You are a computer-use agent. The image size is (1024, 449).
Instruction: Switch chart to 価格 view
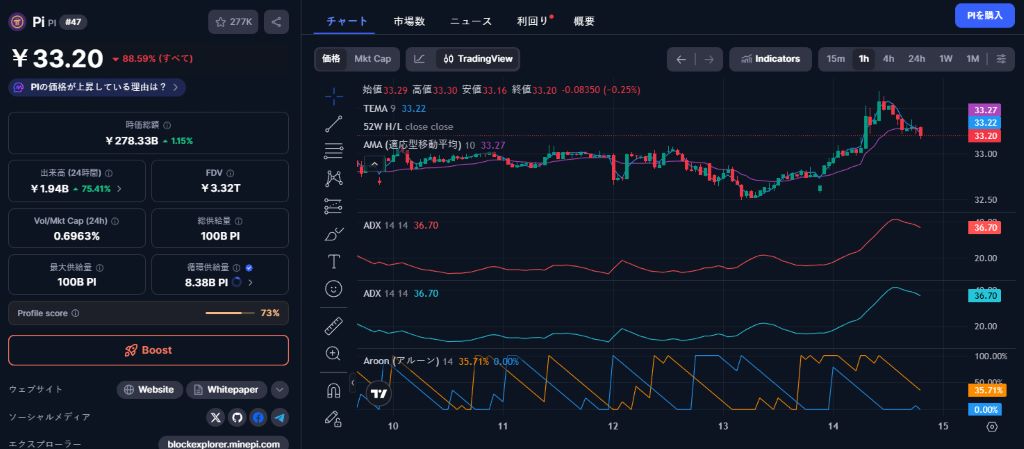point(331,59)
